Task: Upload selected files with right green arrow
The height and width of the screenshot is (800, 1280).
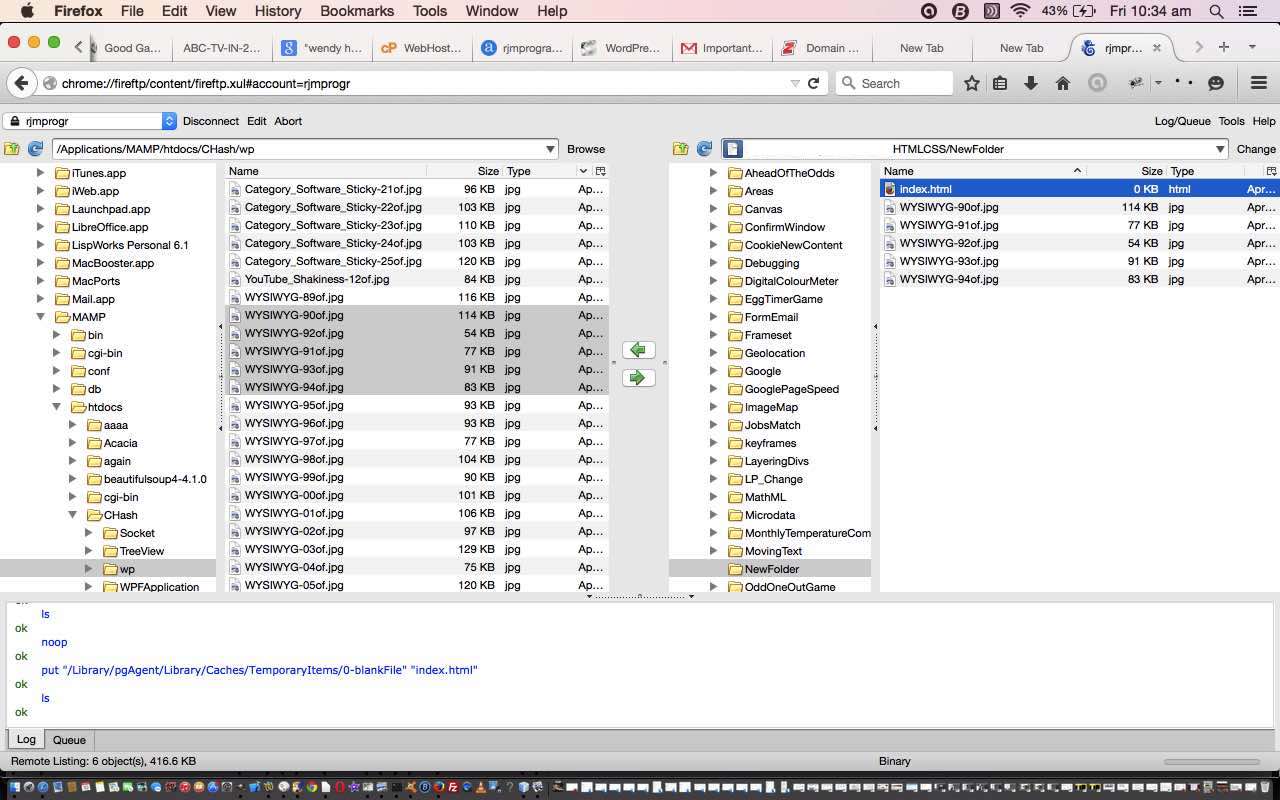Action: tap(638, 378)
